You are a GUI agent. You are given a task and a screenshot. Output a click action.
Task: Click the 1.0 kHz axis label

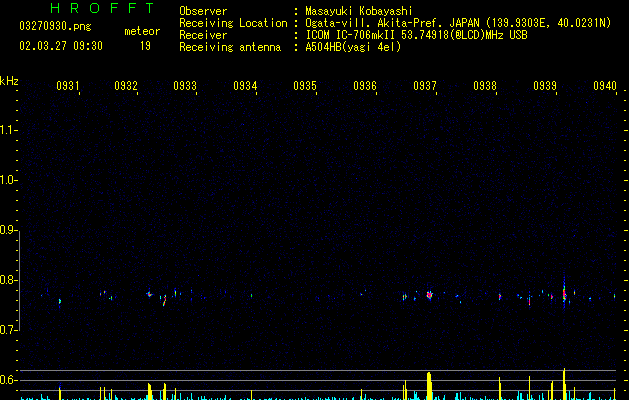[x=8, y=180]
